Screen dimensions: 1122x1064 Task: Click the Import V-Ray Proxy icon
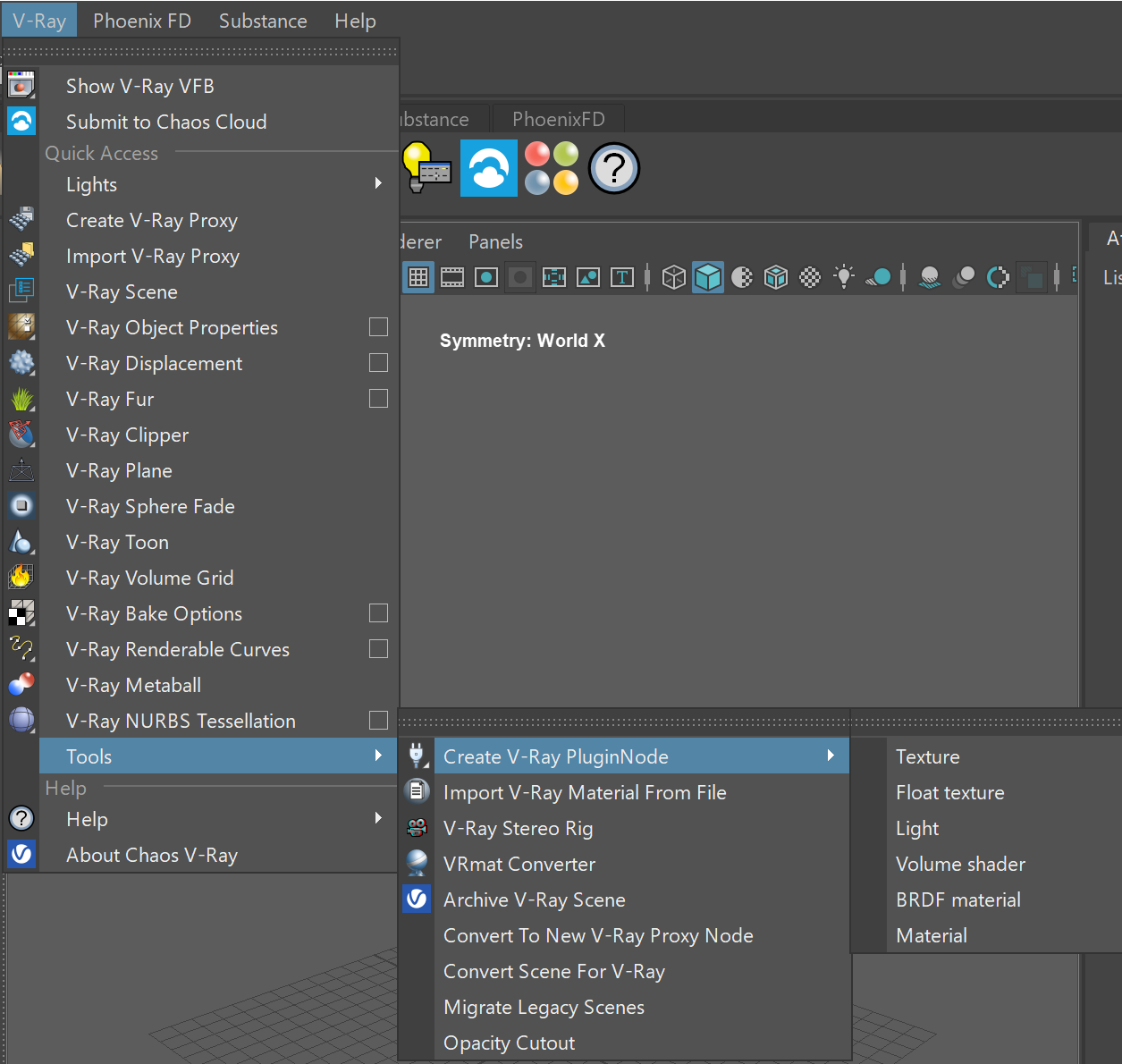[21, 255]
